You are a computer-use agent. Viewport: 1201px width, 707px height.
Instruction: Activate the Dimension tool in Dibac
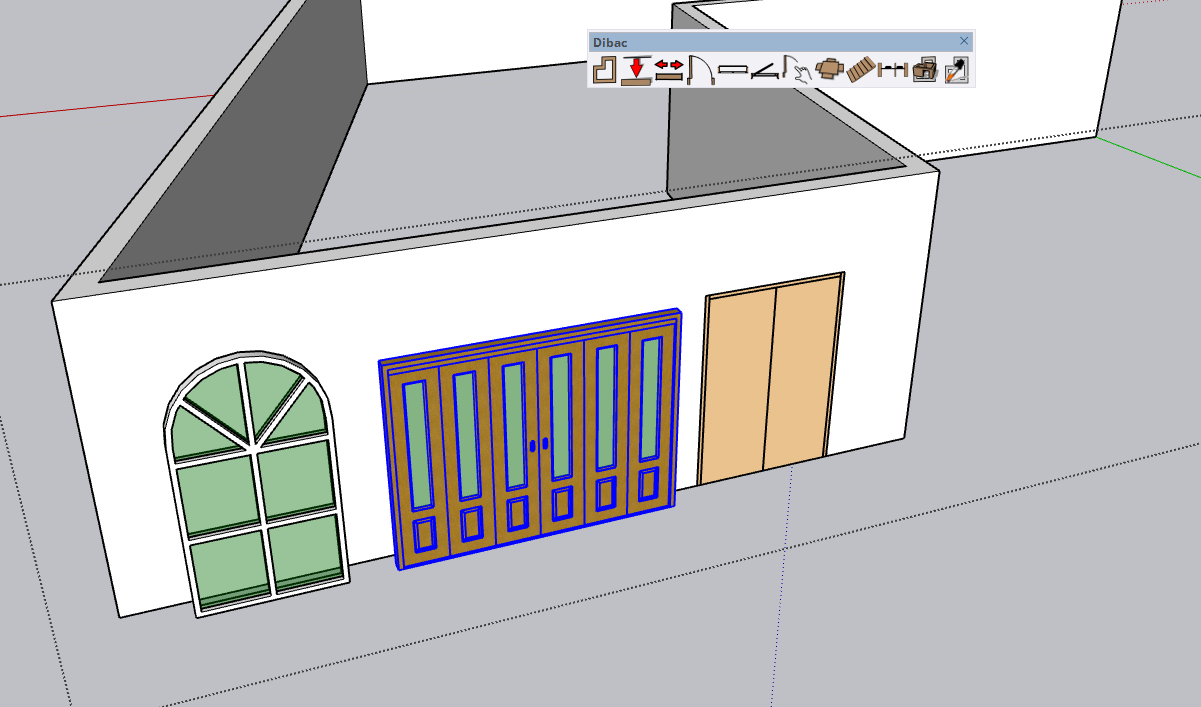click(x=893, y=70)
